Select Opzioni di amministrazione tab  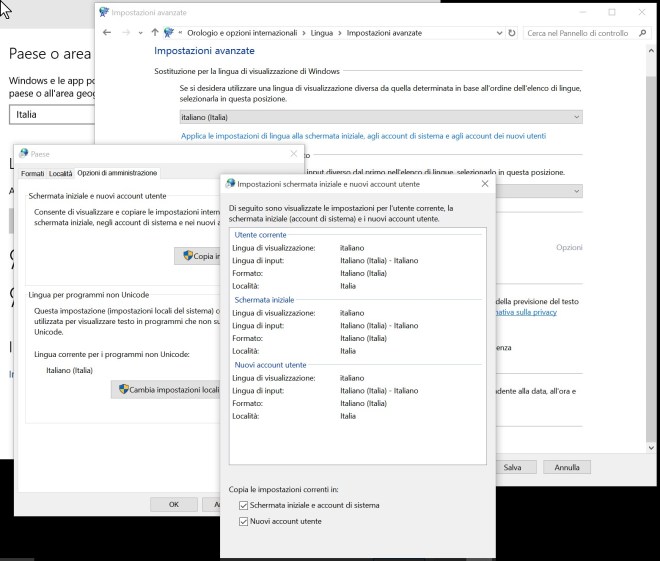[x=117, y=173]
